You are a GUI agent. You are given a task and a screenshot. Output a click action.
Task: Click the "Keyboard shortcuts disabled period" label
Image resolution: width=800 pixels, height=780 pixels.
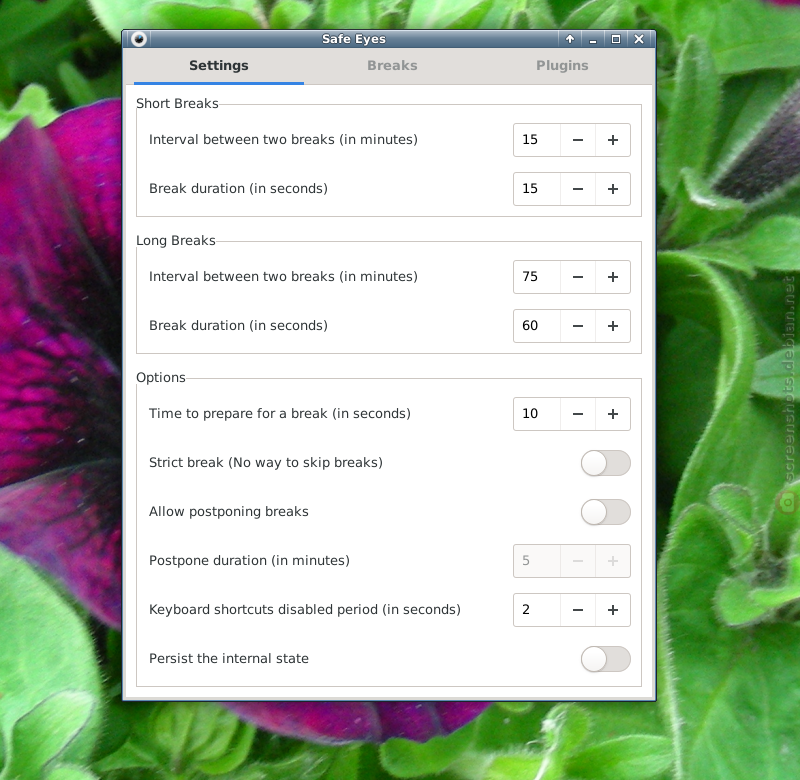click(x=305, y=610)
